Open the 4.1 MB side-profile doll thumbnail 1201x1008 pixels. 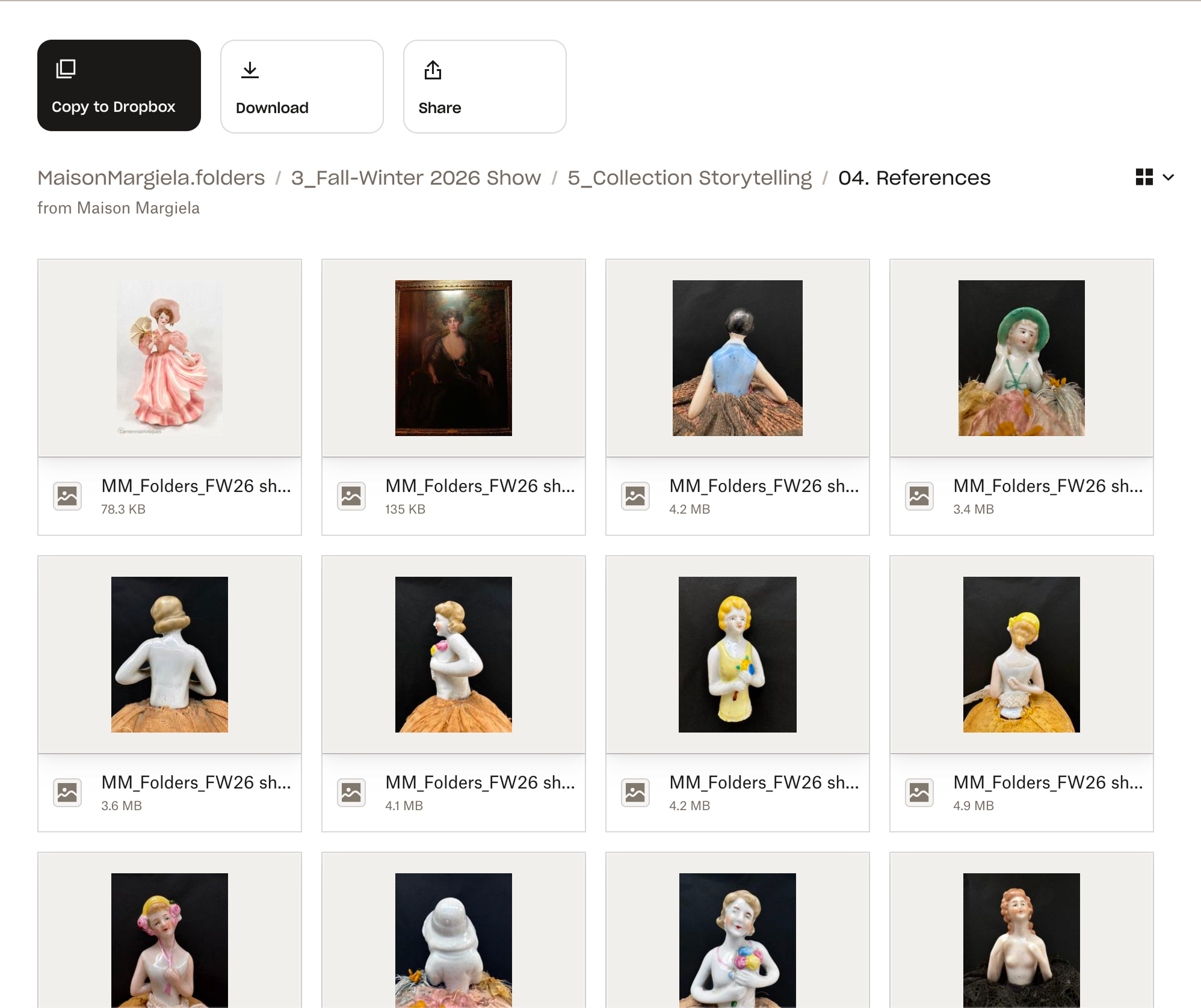[x=454, y=654]
